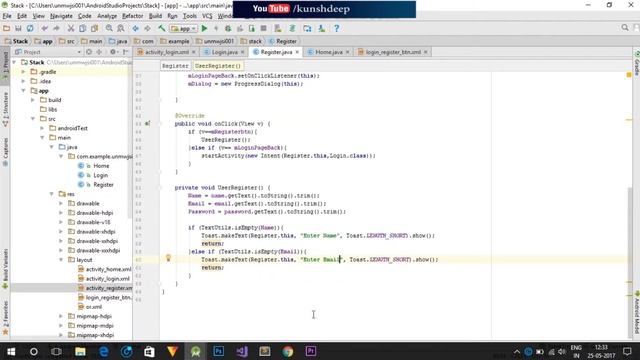Image resolution: width=640 pixels, height=360 pixels.
Task: Expand the build folder
Action: tap(33, 100)
